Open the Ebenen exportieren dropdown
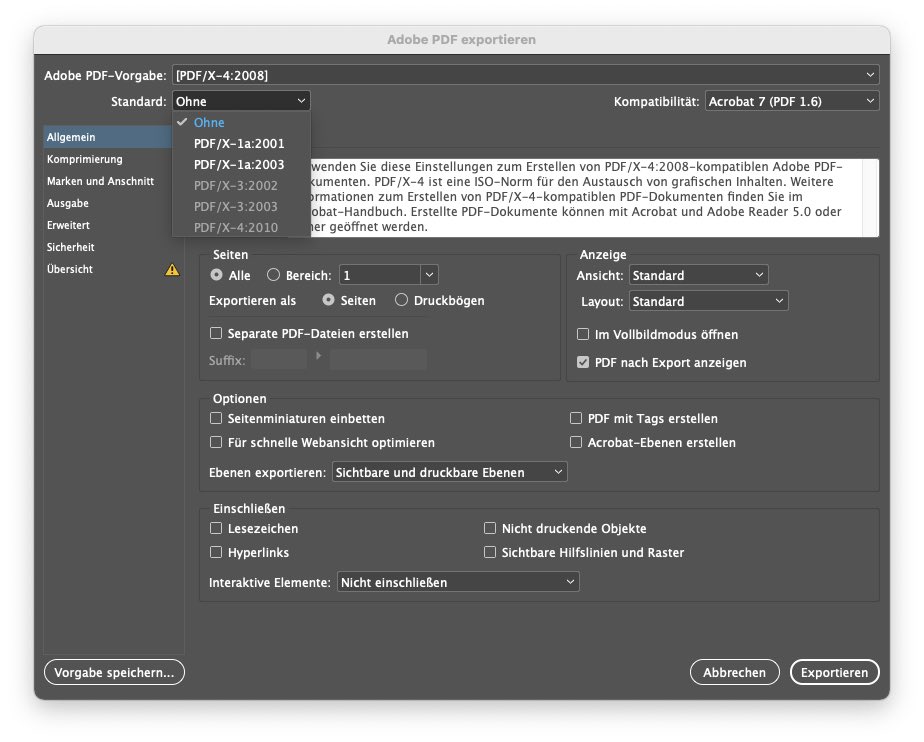 coord(449,470)
